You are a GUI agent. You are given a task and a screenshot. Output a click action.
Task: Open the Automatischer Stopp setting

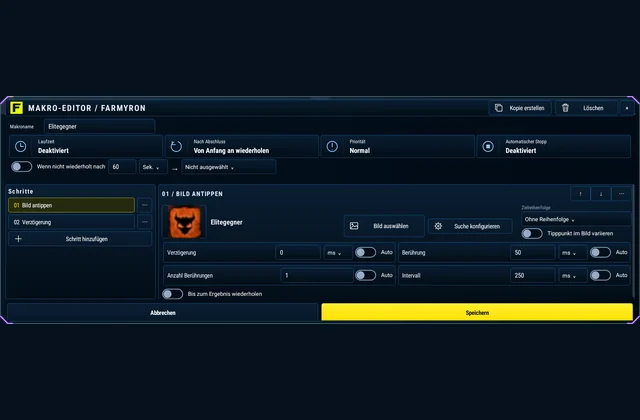553,147
